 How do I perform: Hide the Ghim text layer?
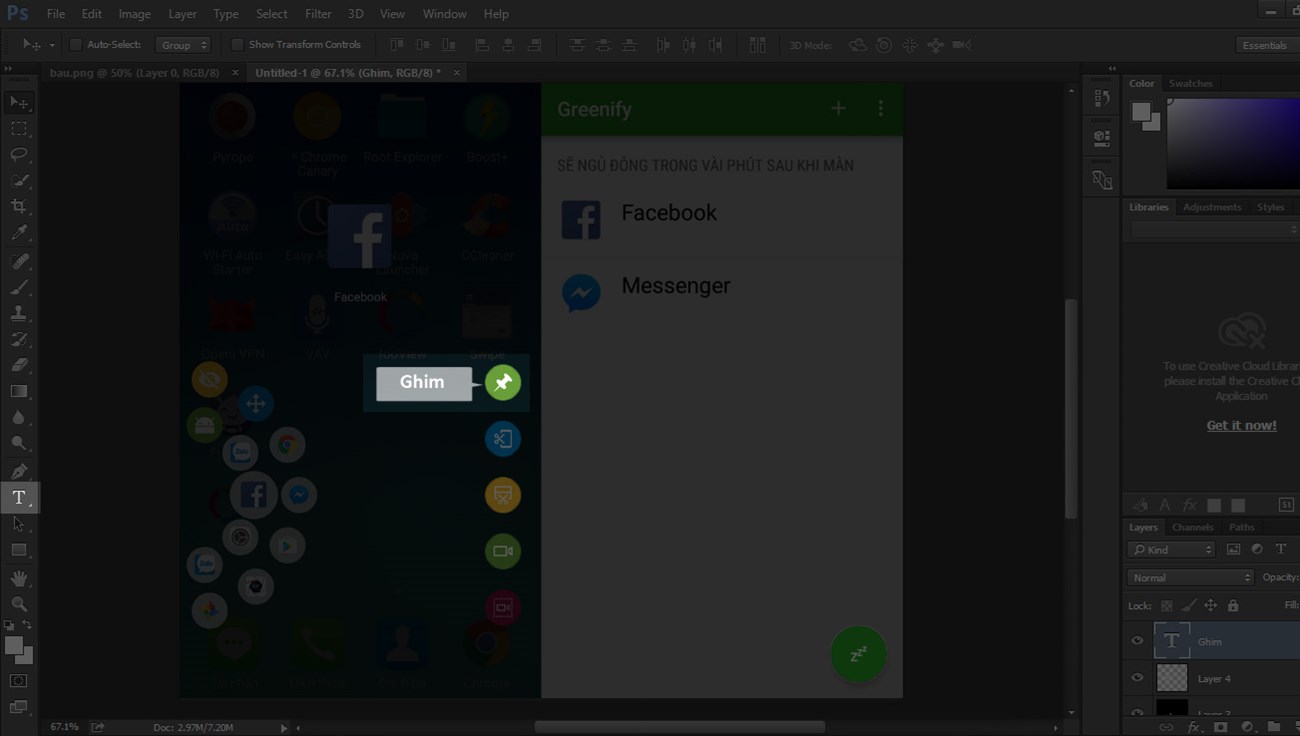[1137, 641]
